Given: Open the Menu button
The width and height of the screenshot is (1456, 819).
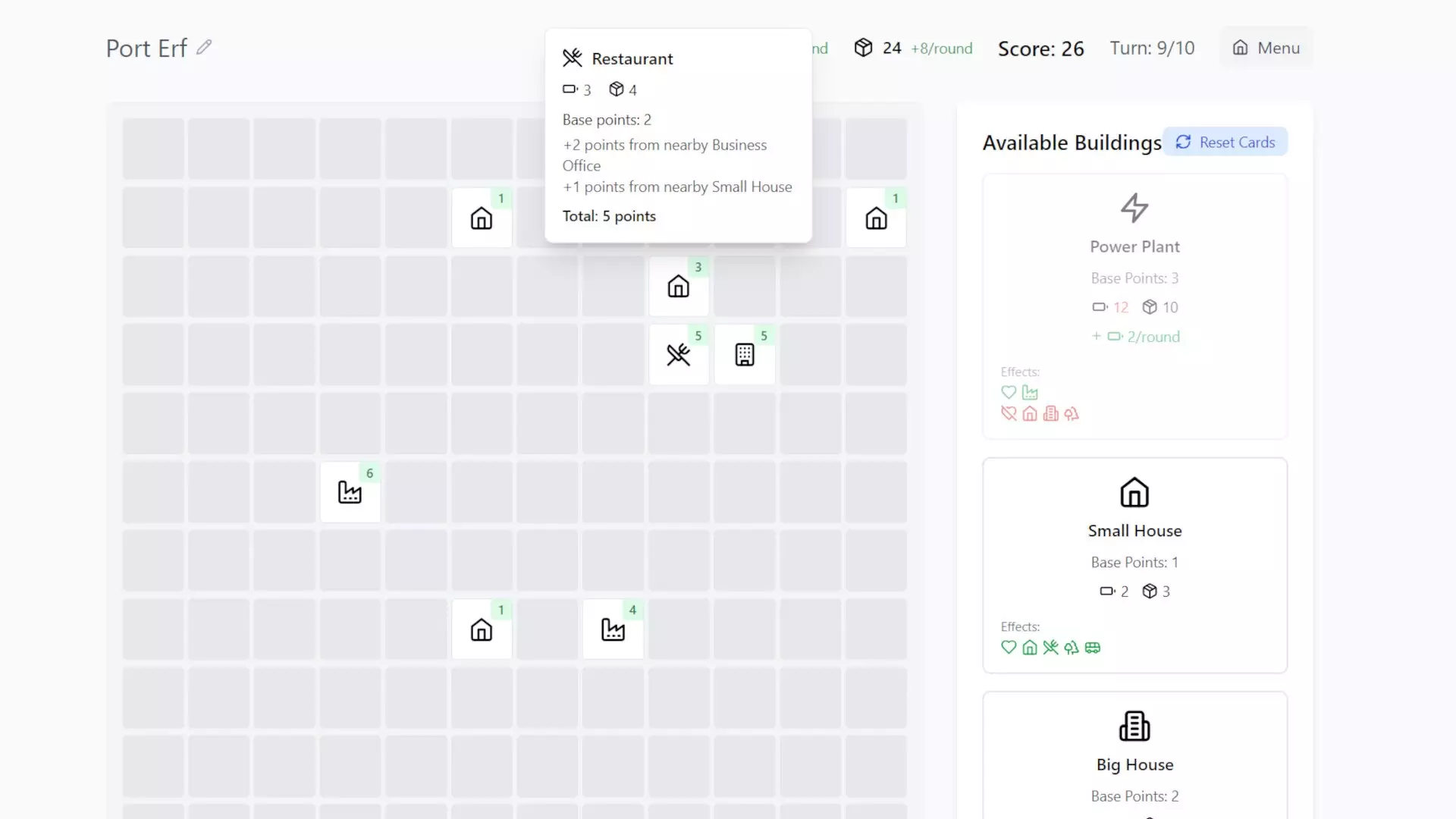Looking at the screenshot, I should (1266, 48).
